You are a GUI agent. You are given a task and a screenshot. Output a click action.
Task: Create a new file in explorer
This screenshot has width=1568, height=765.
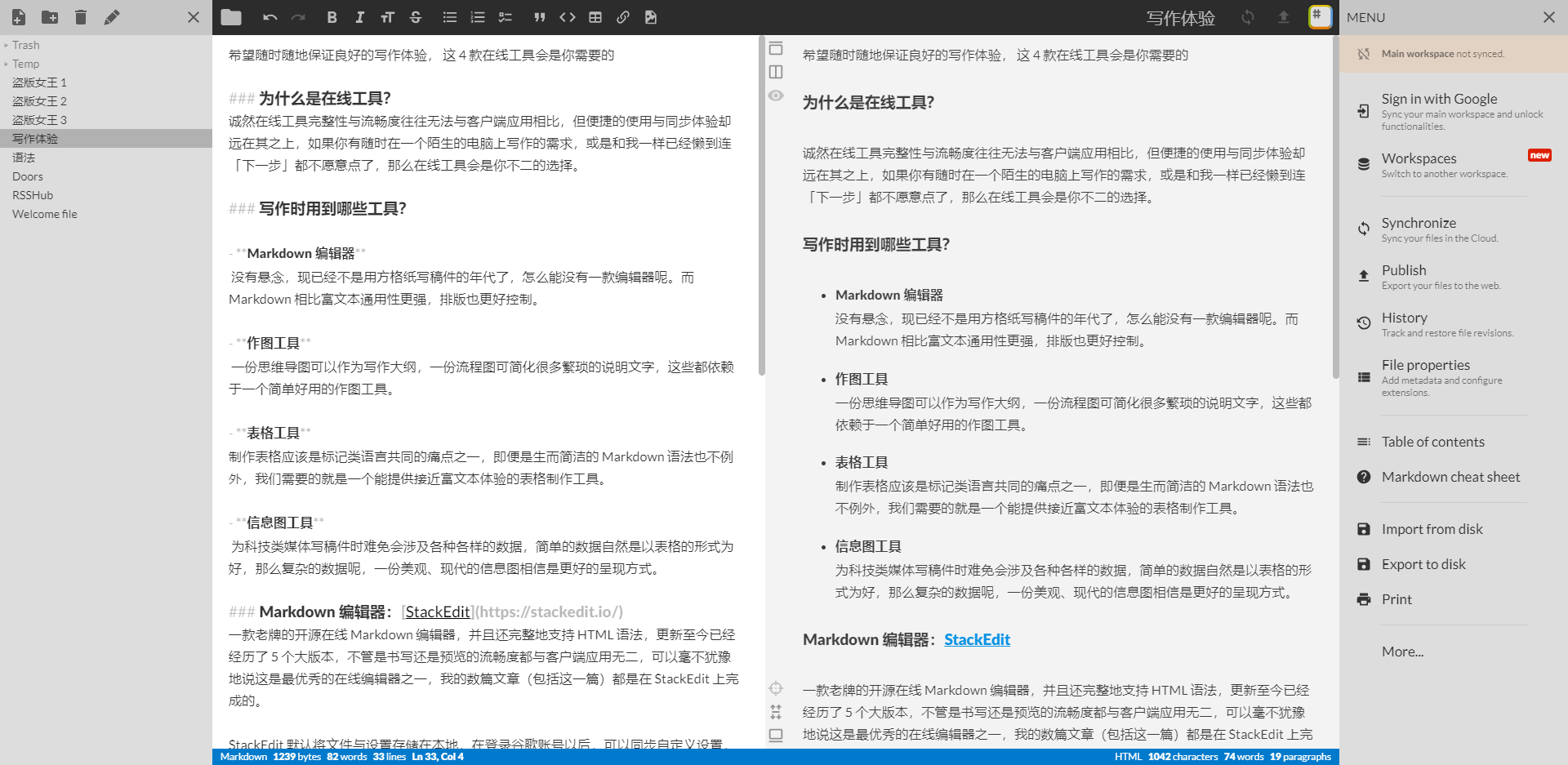coord(19,17)
